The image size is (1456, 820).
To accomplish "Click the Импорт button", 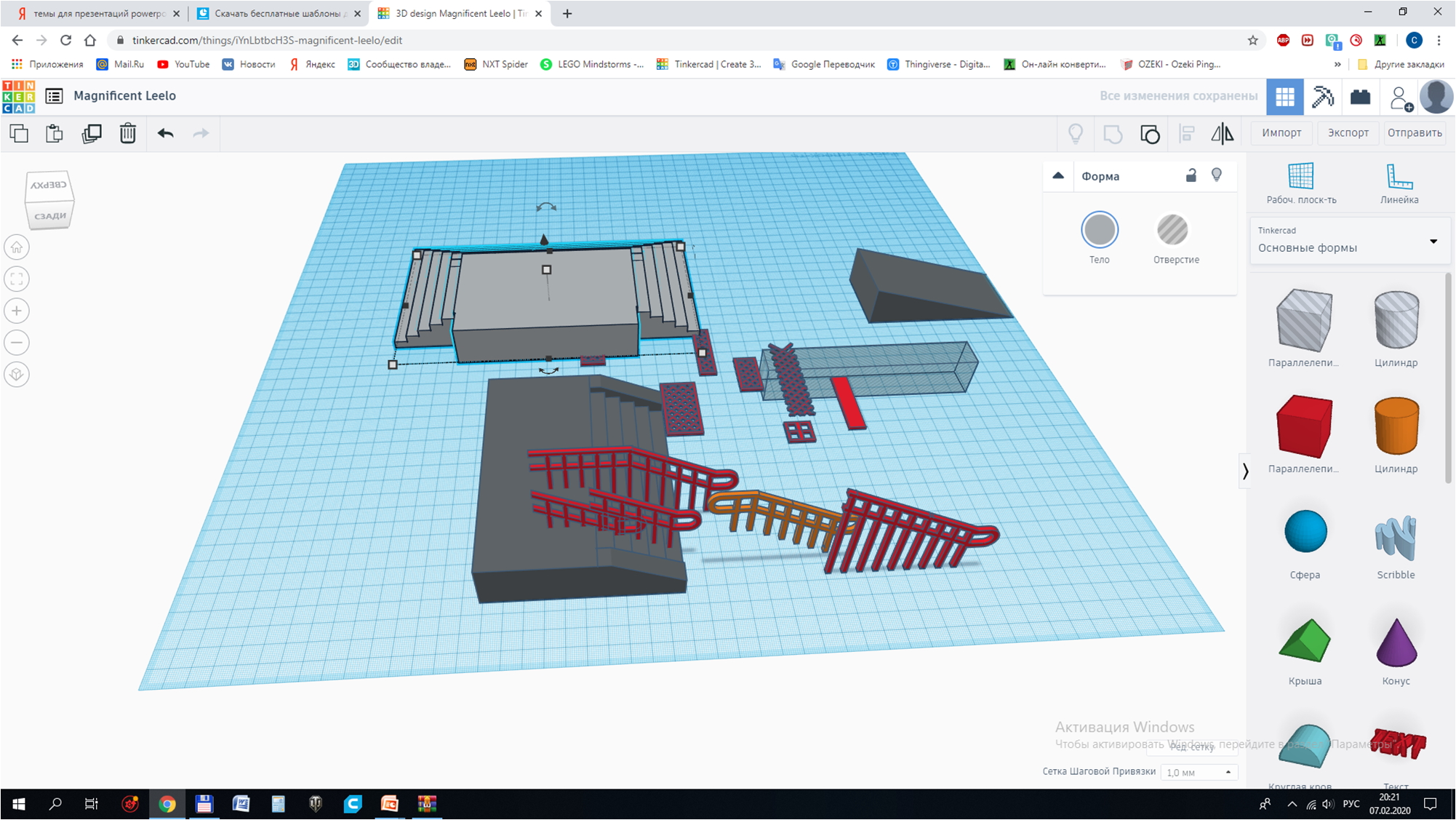I will click(1281, 132).
